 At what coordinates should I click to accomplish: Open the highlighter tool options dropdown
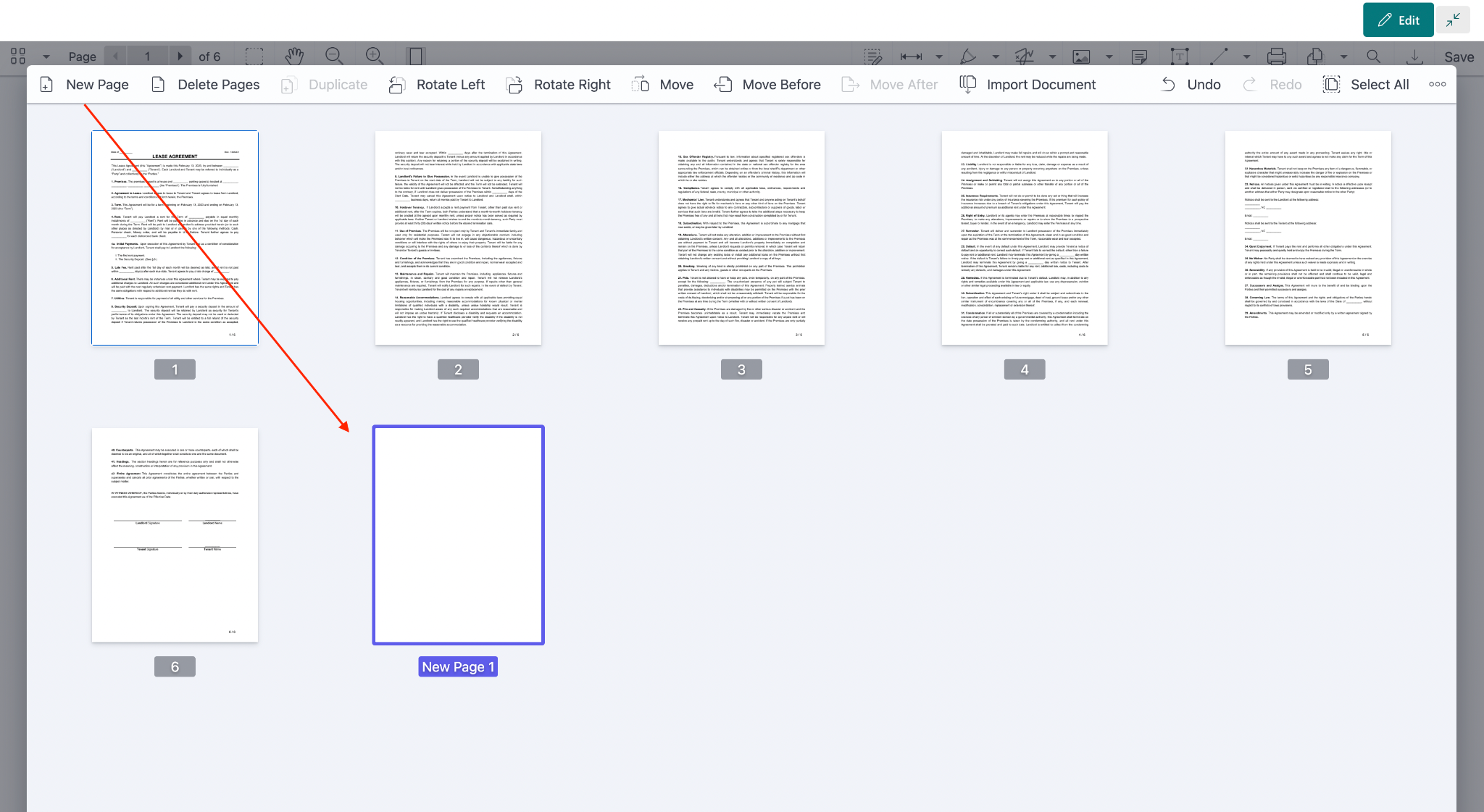click(x=996, y=56)
